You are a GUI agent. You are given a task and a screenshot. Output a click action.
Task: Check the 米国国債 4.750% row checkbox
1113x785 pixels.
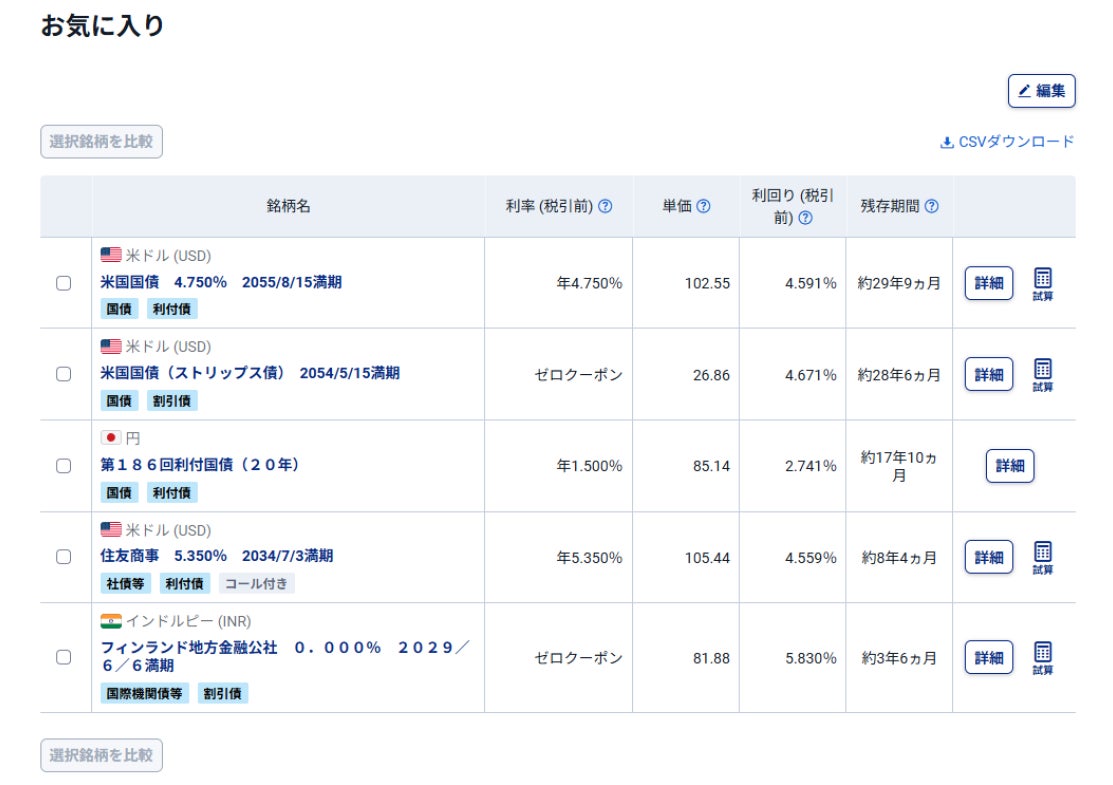64,283
